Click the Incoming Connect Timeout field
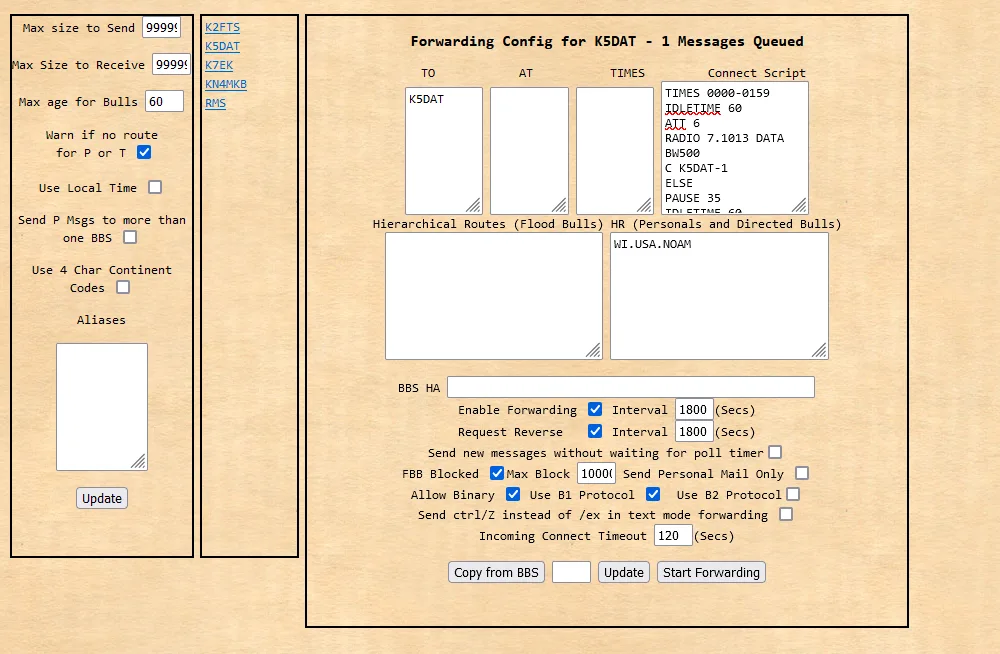This screenshot has height=654, width=1000. pyautogui.click(x=673, y=535)
